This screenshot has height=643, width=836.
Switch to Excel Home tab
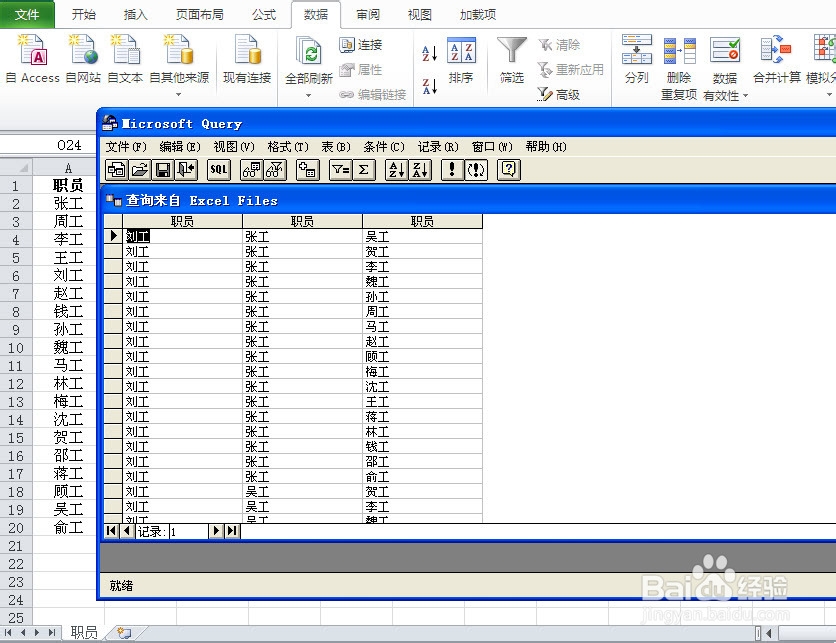(84, 14)
